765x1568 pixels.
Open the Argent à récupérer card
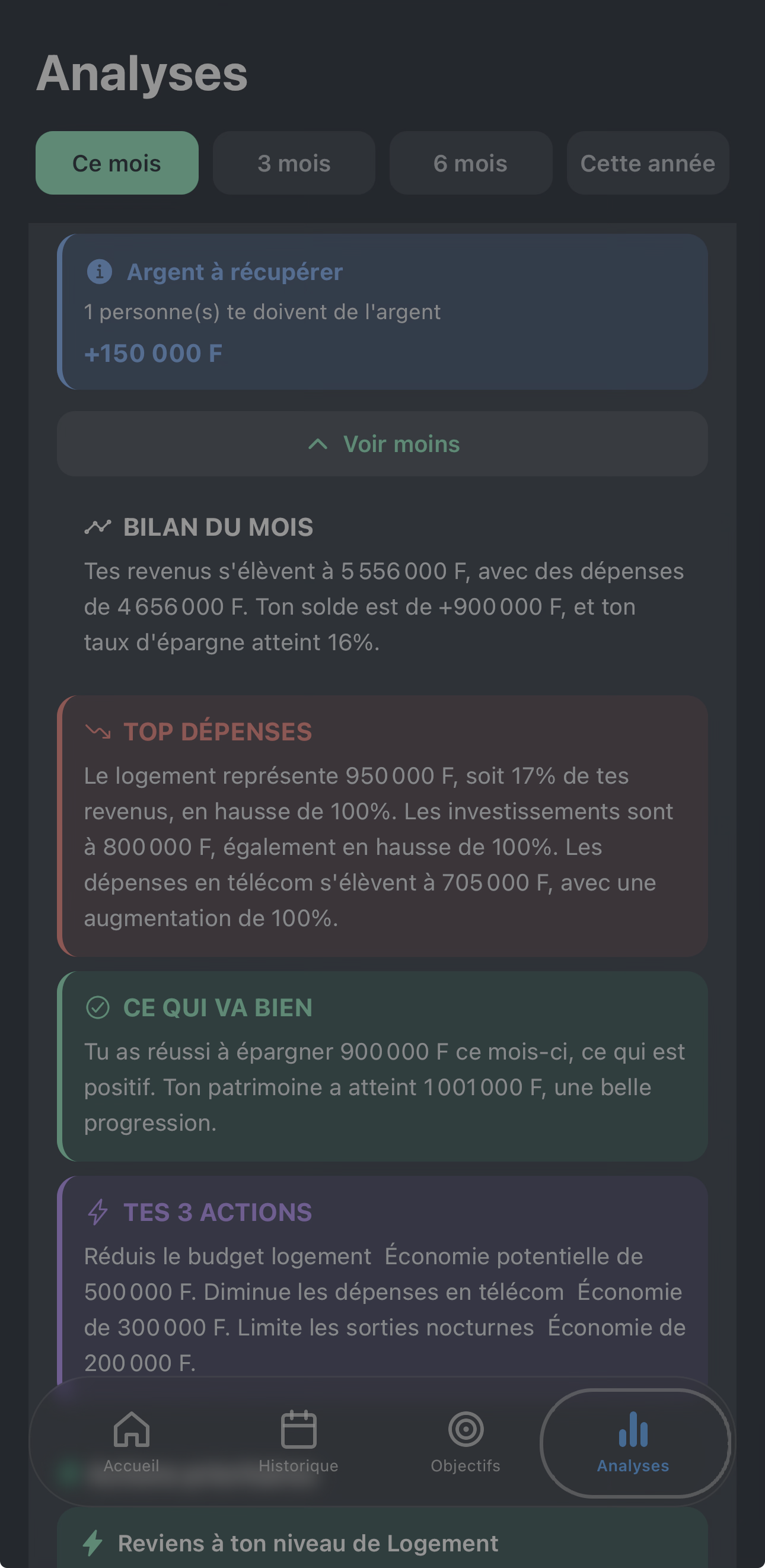pos(382,311)
